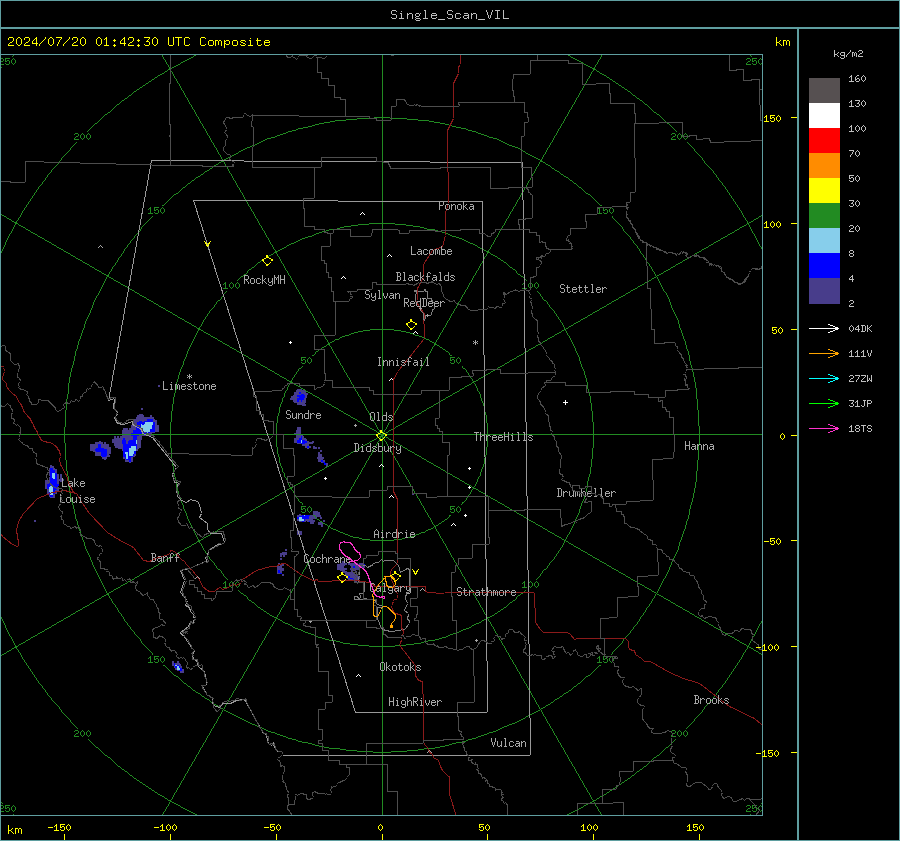Viewport: 900px width, 841px height.
Task: Click the magenta 18TS track arrow in legend
Action: (x=824, y=428)
